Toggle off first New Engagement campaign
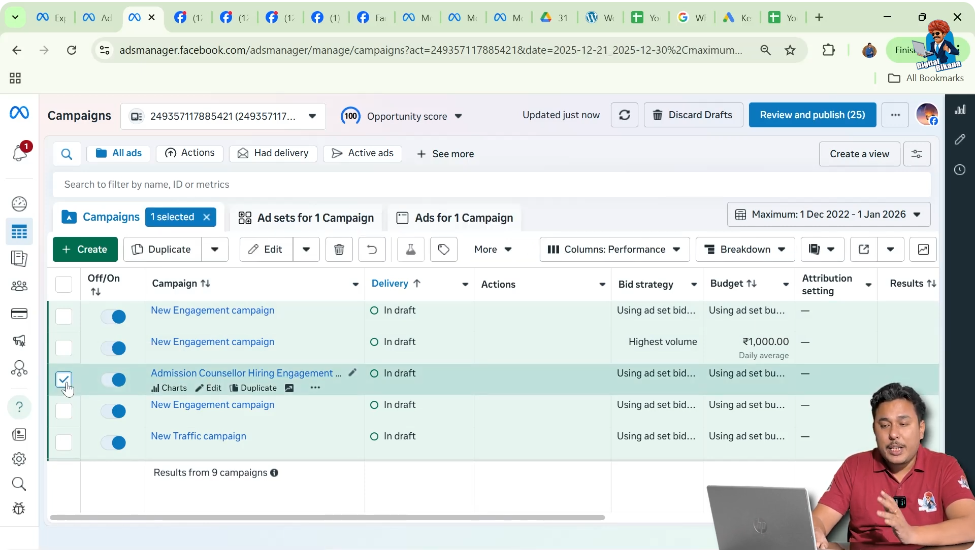The height and width of the screenshot is (554, 978). 114,317
